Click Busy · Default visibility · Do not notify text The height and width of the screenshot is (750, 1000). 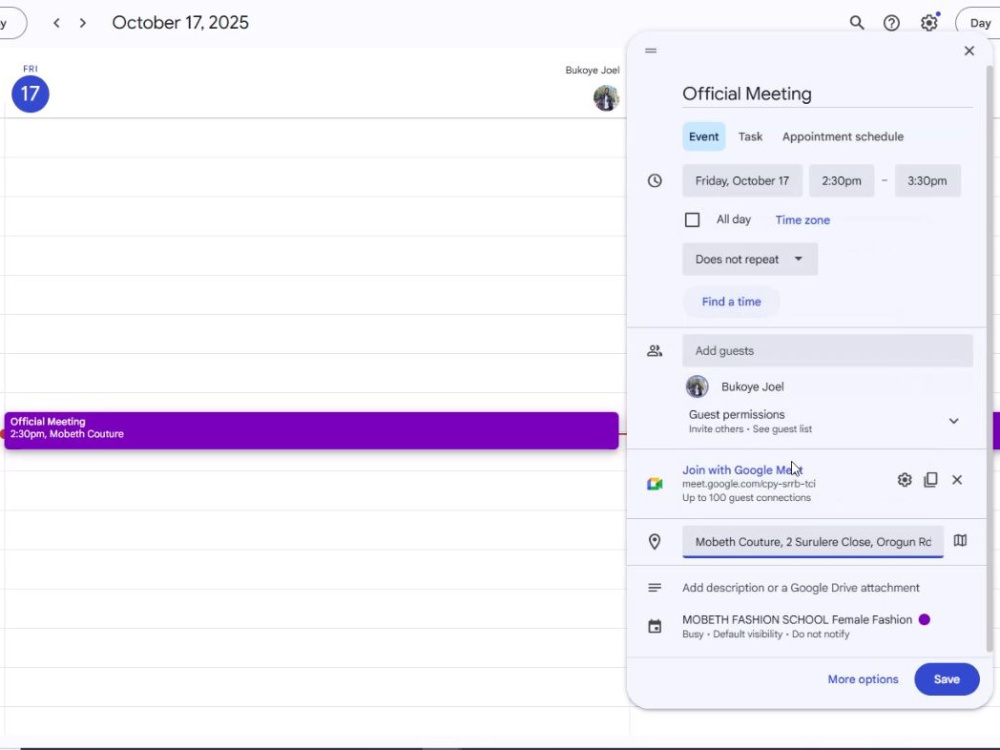tap(765, 634)
